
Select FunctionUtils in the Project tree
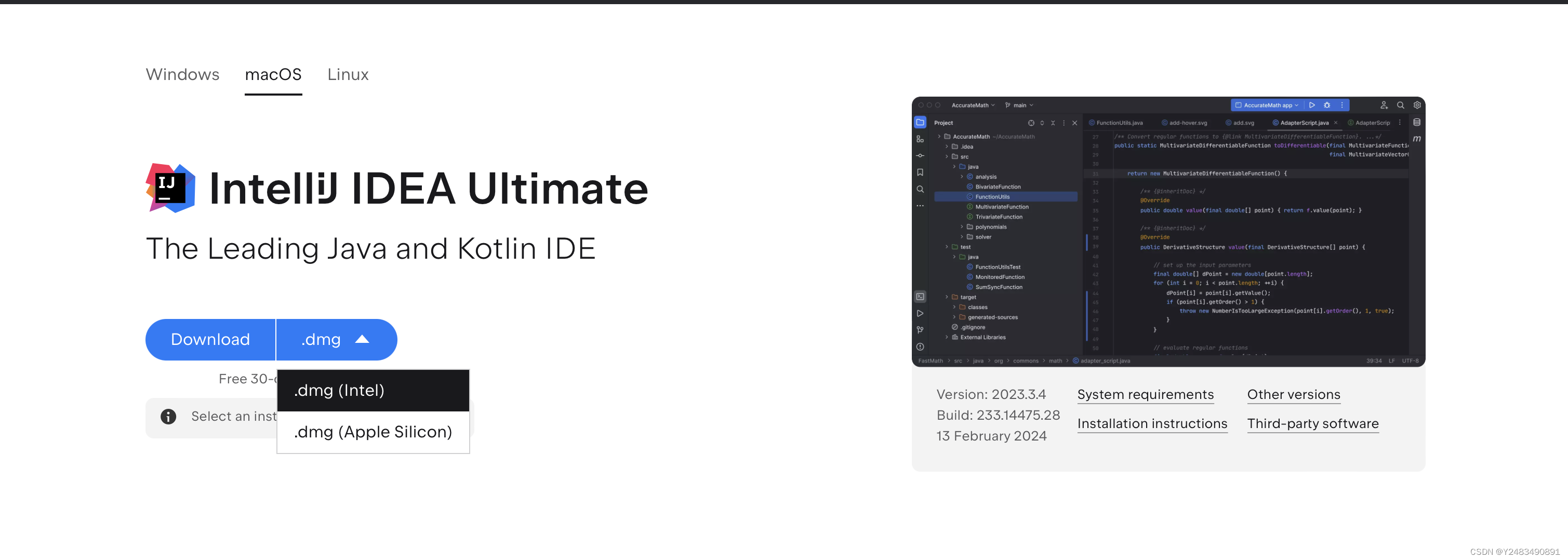click(993, 196)
